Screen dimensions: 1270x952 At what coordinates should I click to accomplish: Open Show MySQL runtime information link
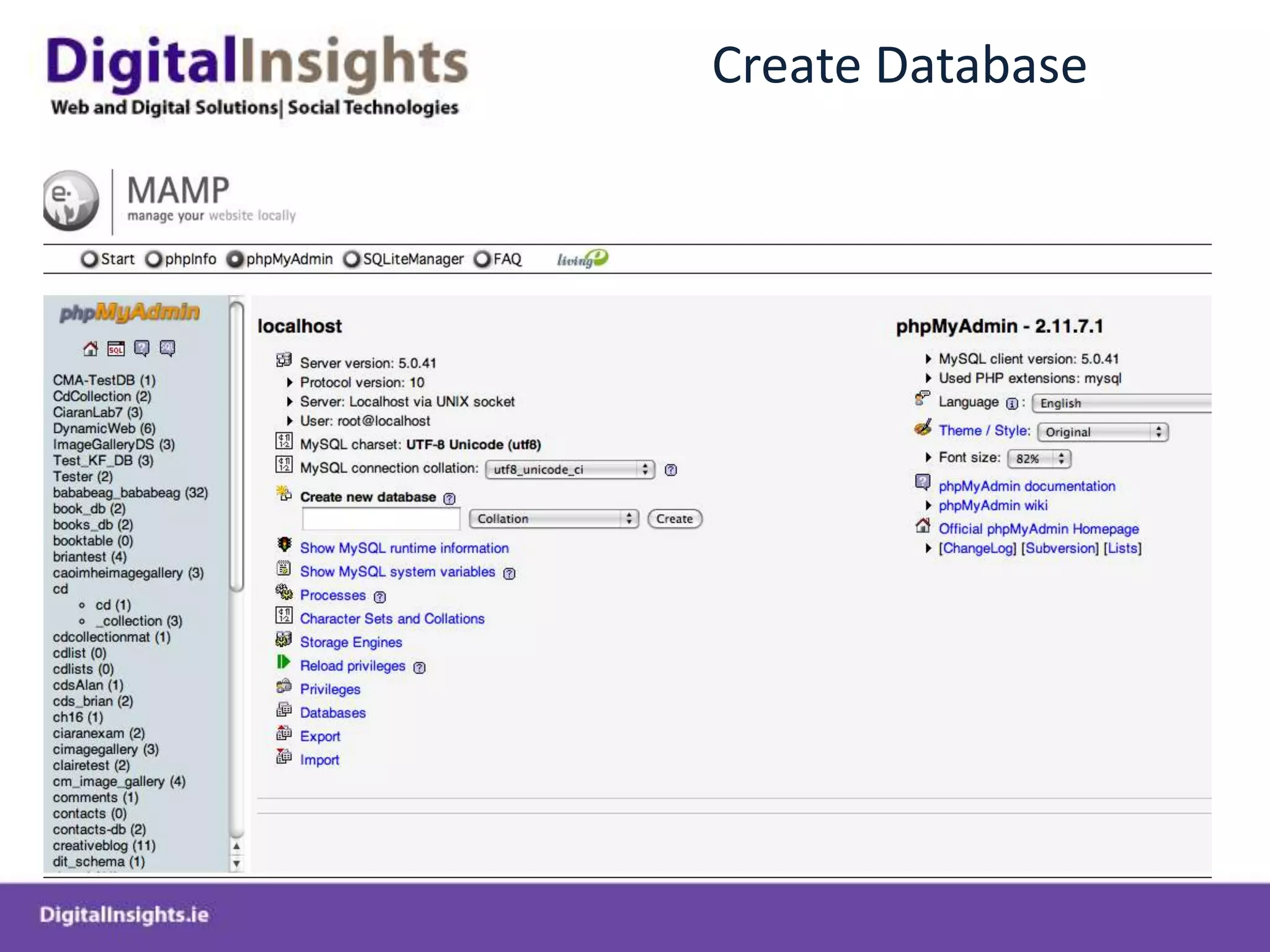pyautogui.click(x=404, y=548)
